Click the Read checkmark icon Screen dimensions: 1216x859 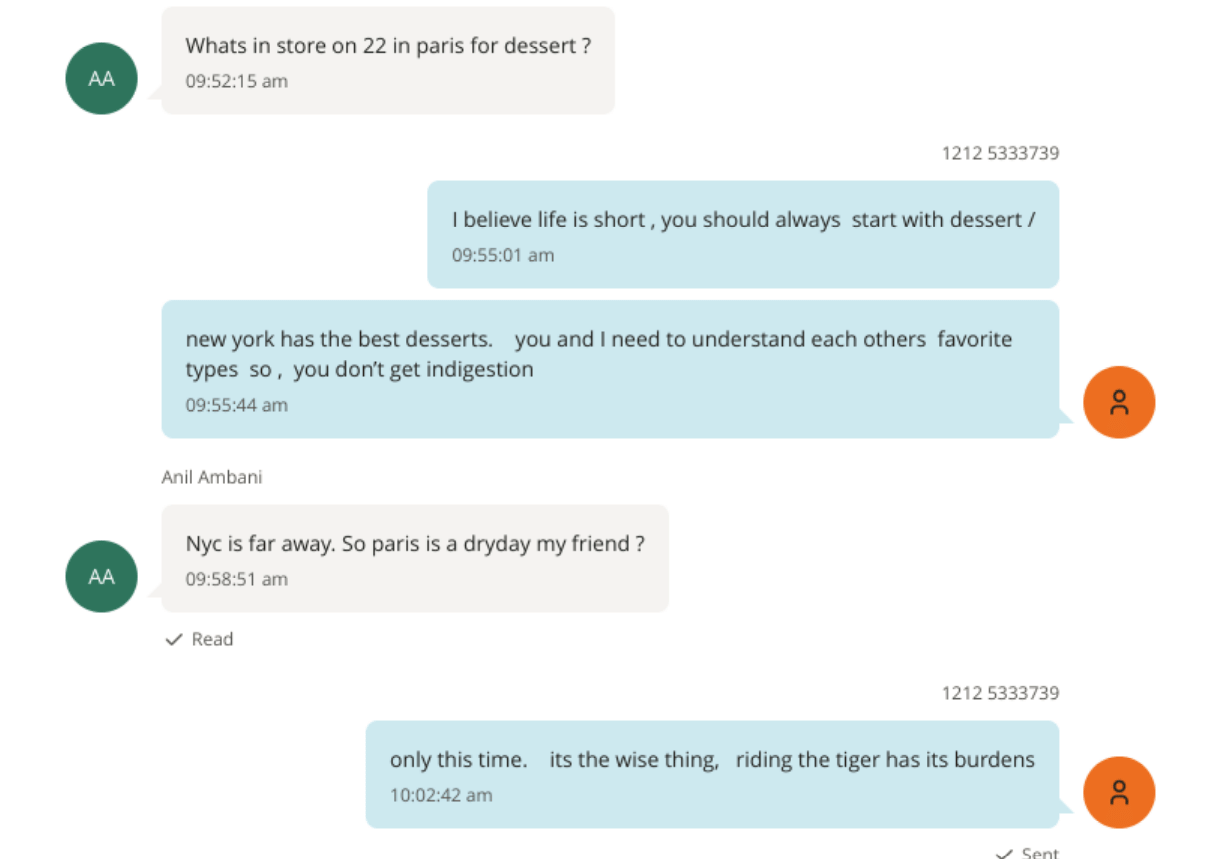[x=174, y=638]
